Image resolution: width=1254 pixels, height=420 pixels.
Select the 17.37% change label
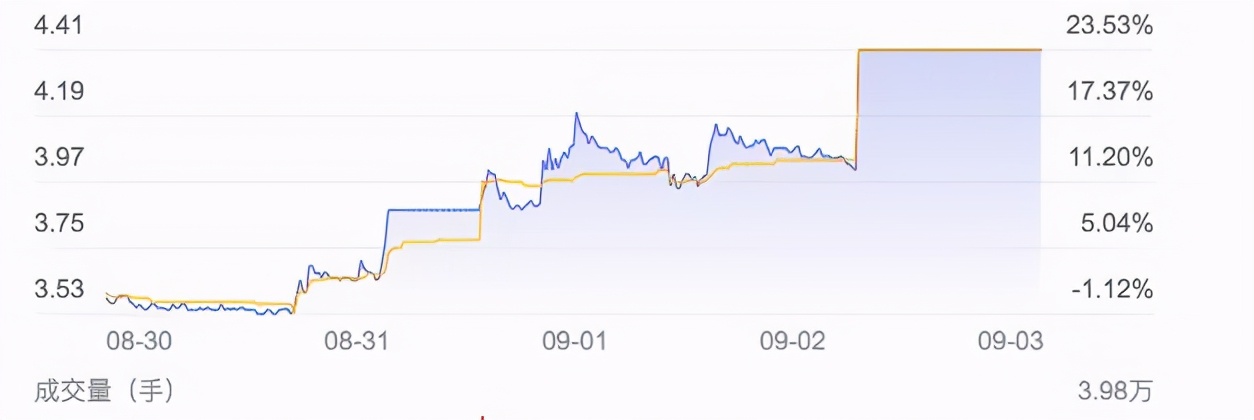(1109, 92)
